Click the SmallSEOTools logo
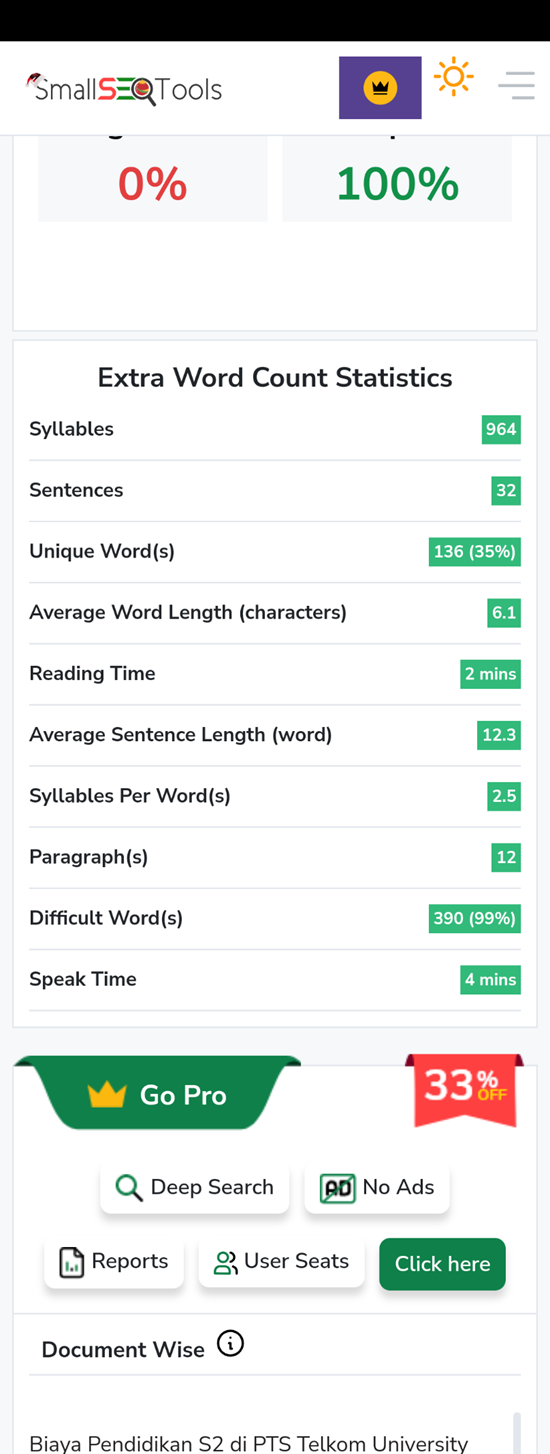 tap(124, 89)
